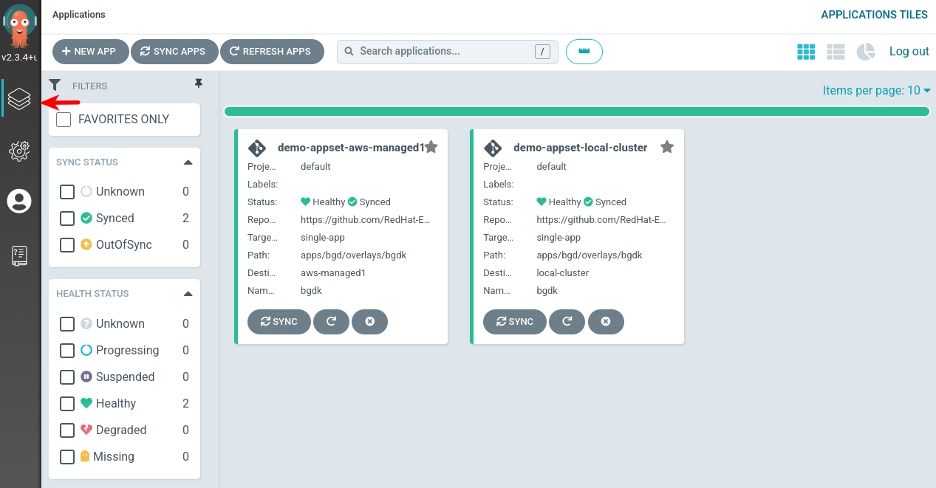Viewport: 936px width, 488px height.
Task: Open the Settings gears icon in sidebar
Action: pyautogui.click(x=19, y=151)
